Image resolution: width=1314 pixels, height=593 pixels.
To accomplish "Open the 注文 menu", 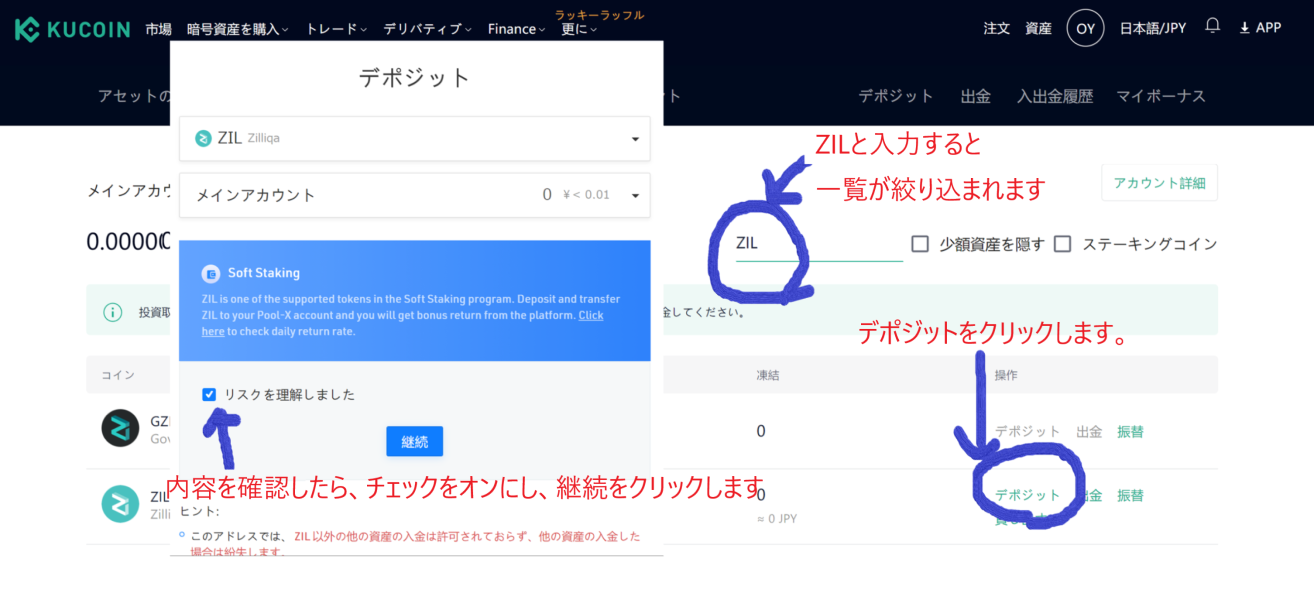I will [997, 28].
